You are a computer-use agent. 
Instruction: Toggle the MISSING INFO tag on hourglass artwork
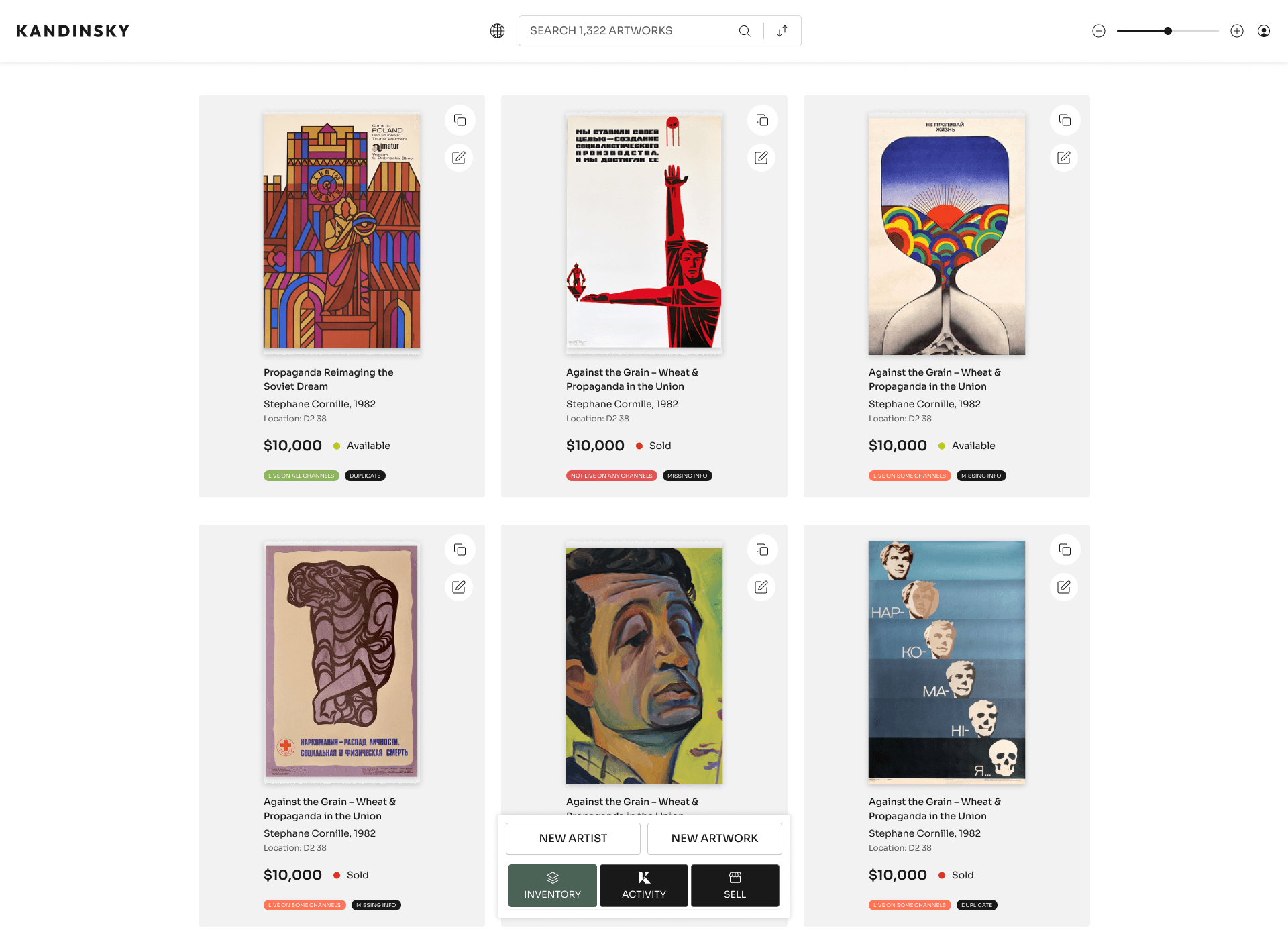[981, 475]
